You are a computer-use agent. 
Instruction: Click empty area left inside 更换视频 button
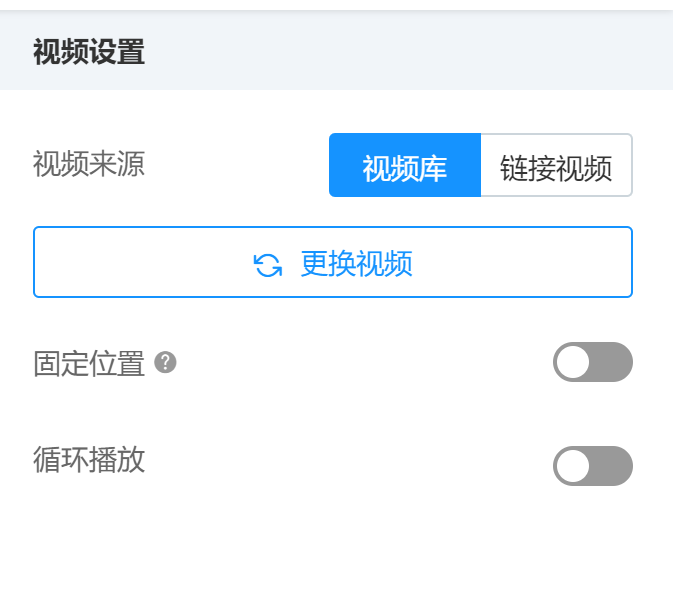tap(142, 262)
